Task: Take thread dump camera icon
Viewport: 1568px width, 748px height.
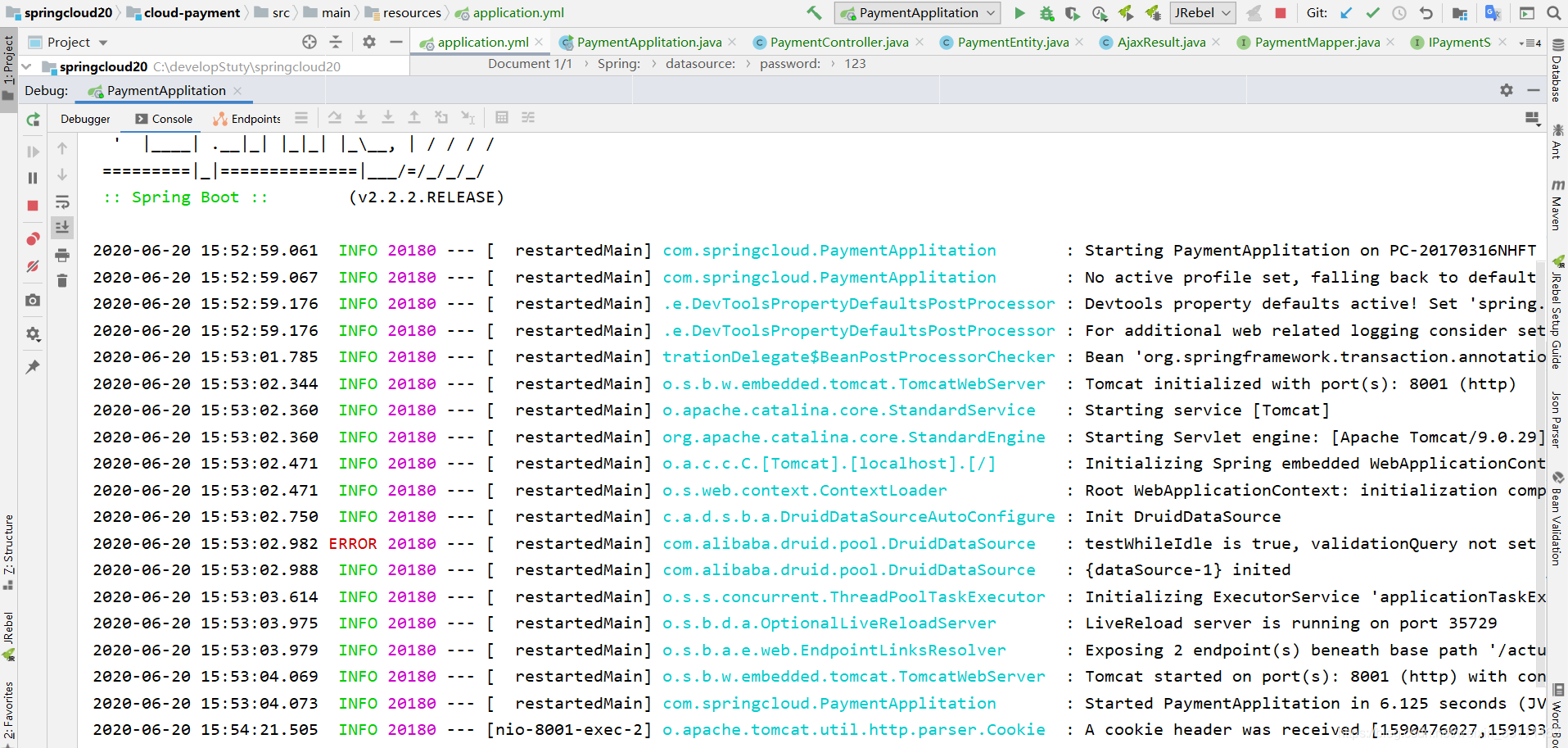Action: coord(33,301)
